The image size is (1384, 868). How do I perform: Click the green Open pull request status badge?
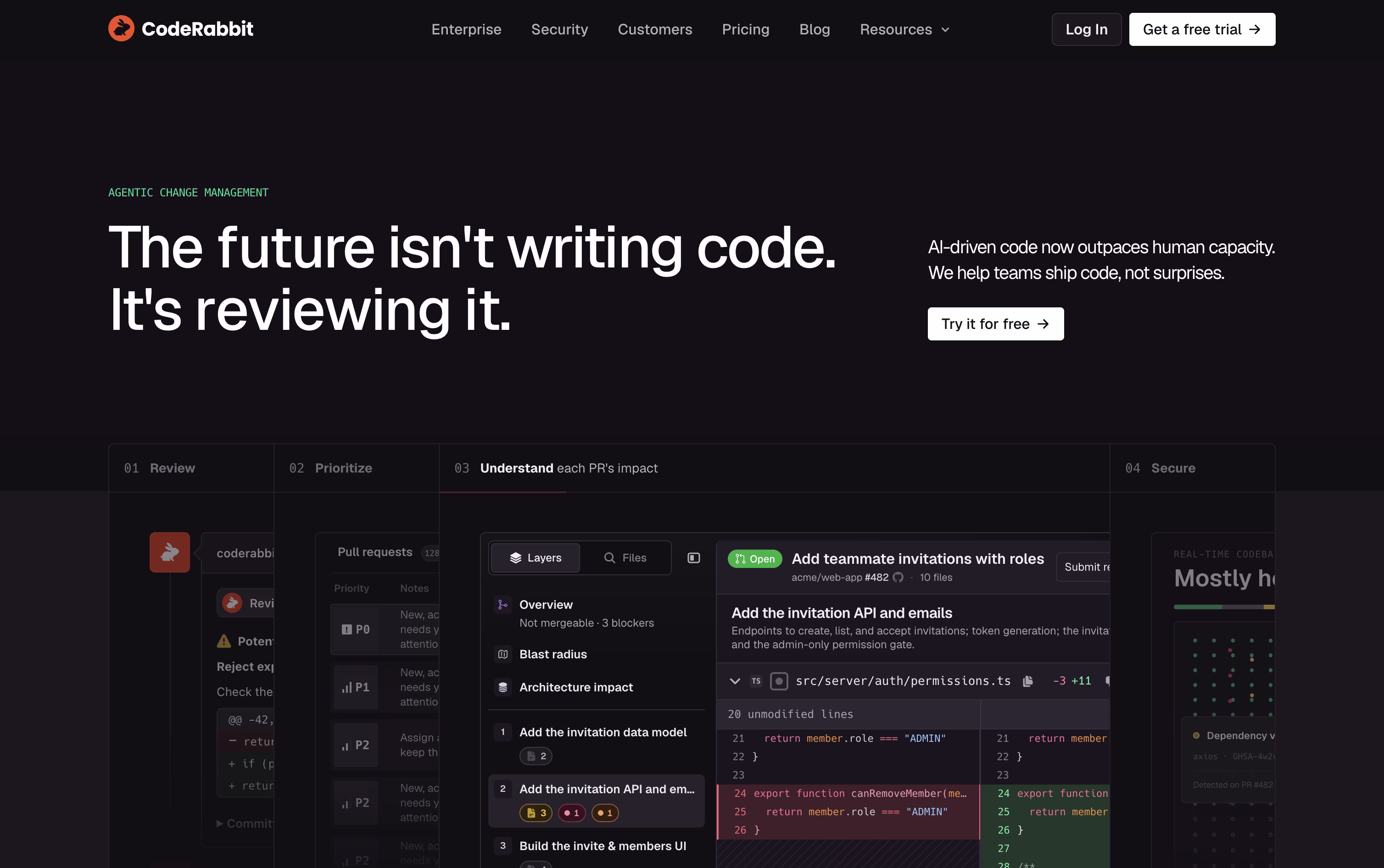pyautogui.click(x=754, y=559)
